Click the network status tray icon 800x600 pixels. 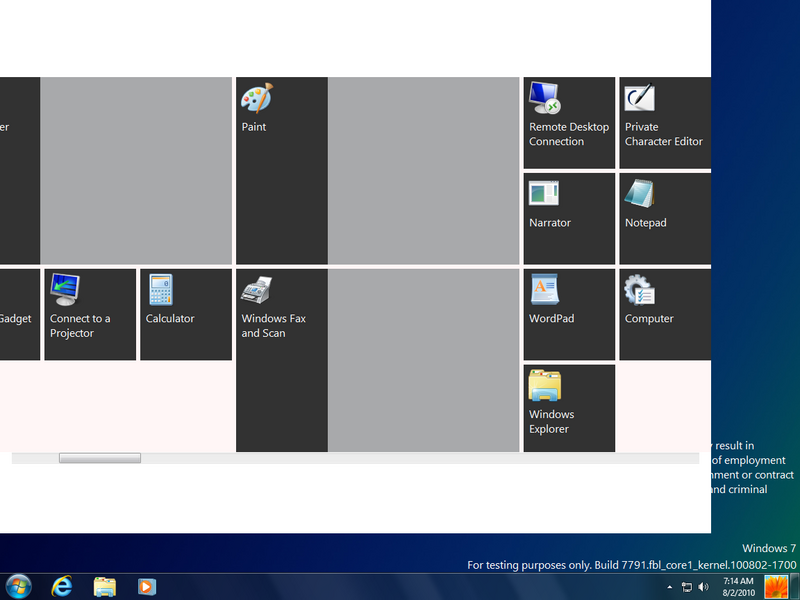(687, 587)
